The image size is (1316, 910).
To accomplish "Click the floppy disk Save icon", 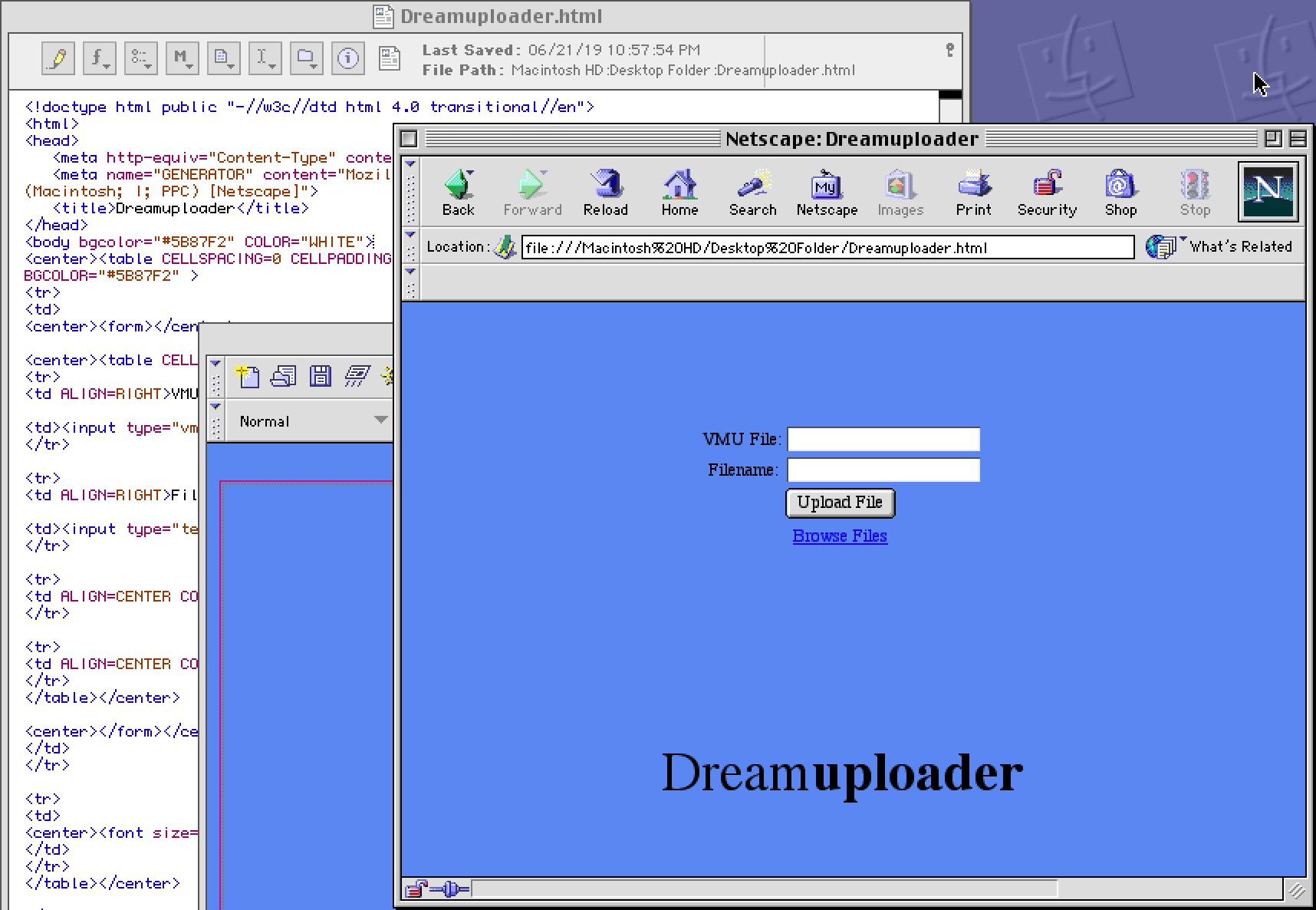I will (321, 375).
